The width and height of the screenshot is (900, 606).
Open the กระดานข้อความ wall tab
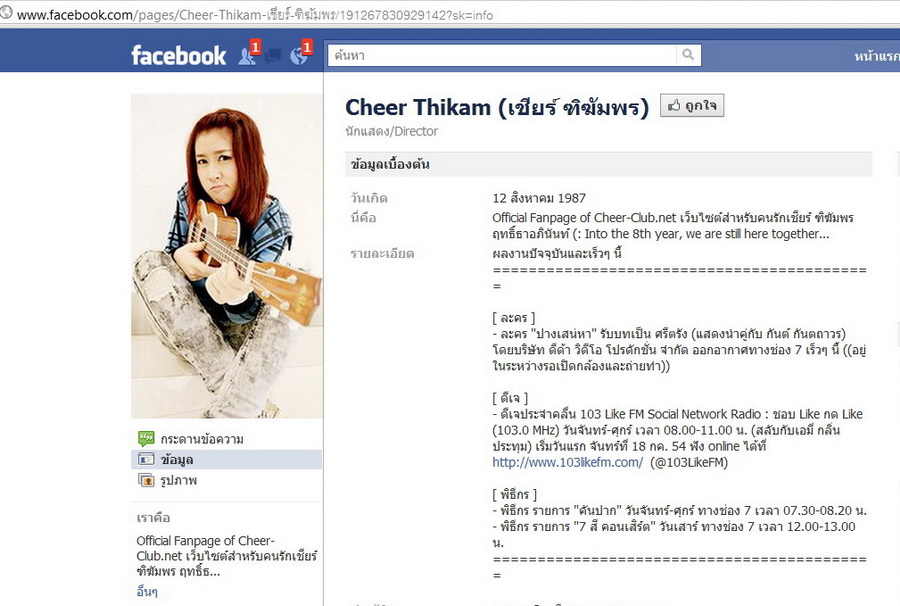coord(202,439)
